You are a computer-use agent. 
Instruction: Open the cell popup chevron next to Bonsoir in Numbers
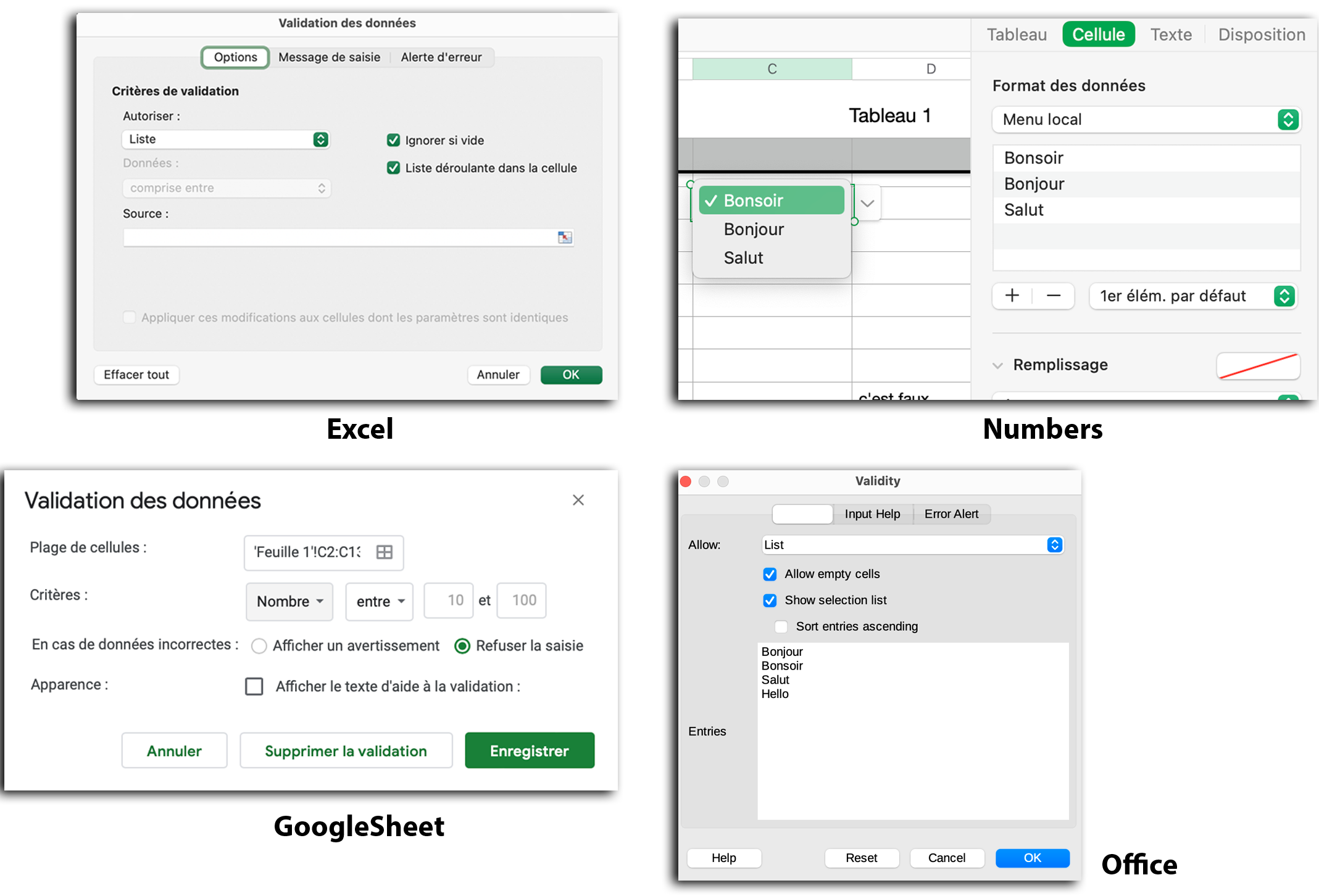[867, 203]
